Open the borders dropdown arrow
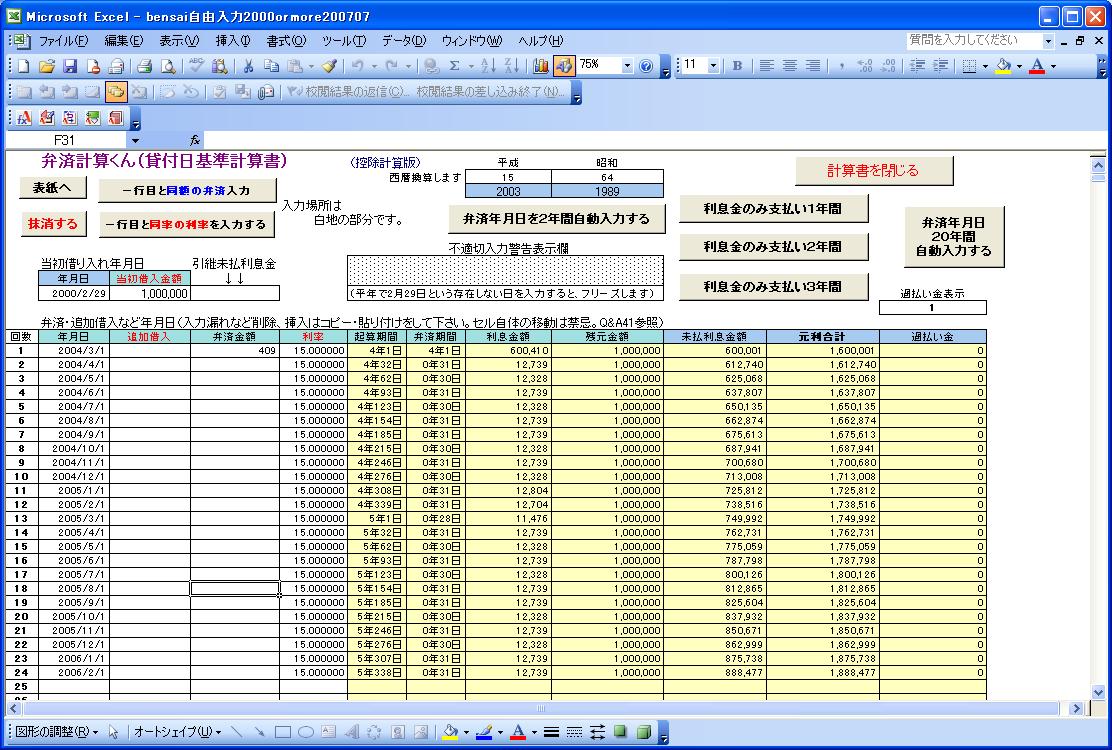 coord(985,66)
